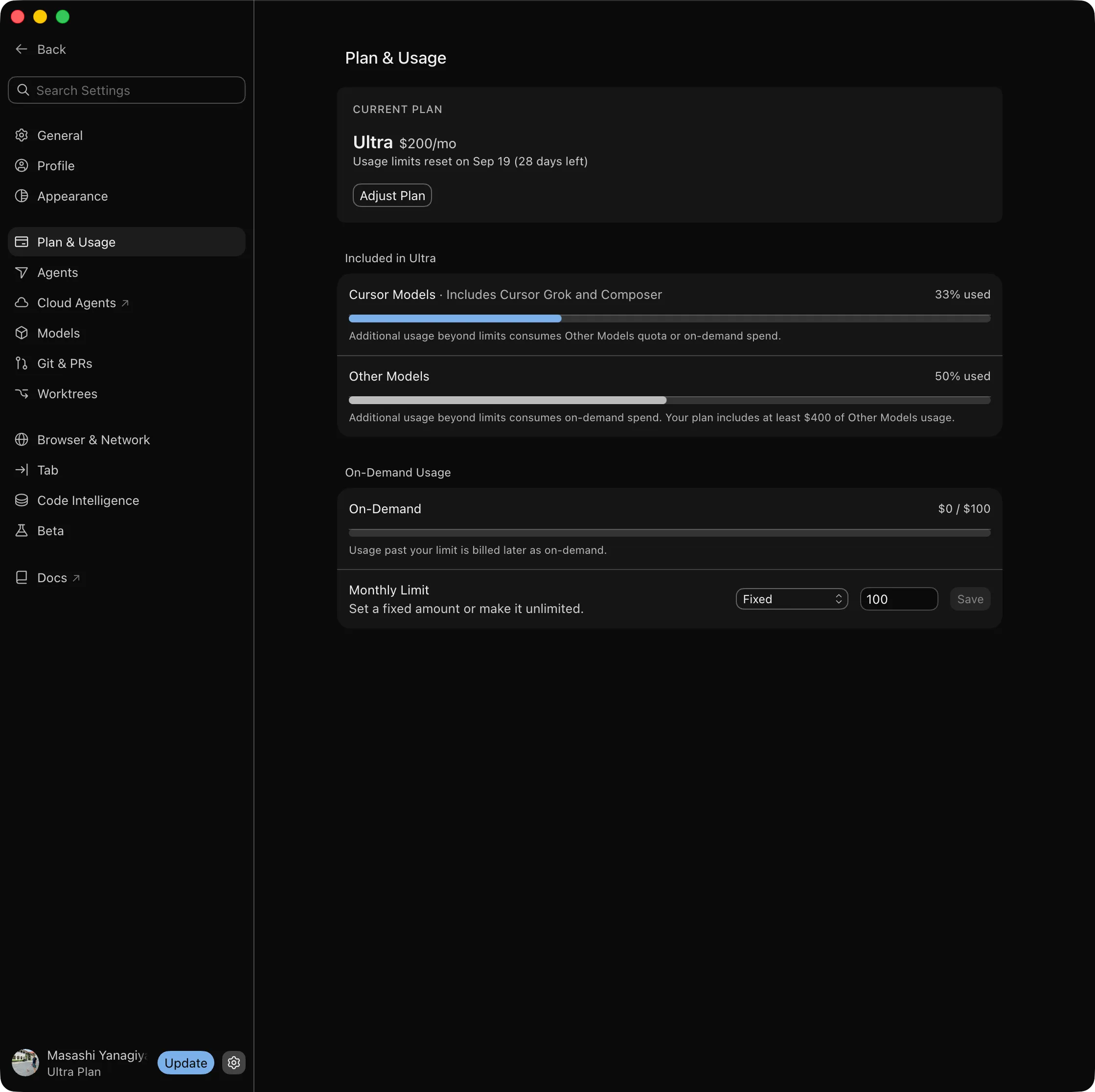Click the Models cube icon

[22, 333]
